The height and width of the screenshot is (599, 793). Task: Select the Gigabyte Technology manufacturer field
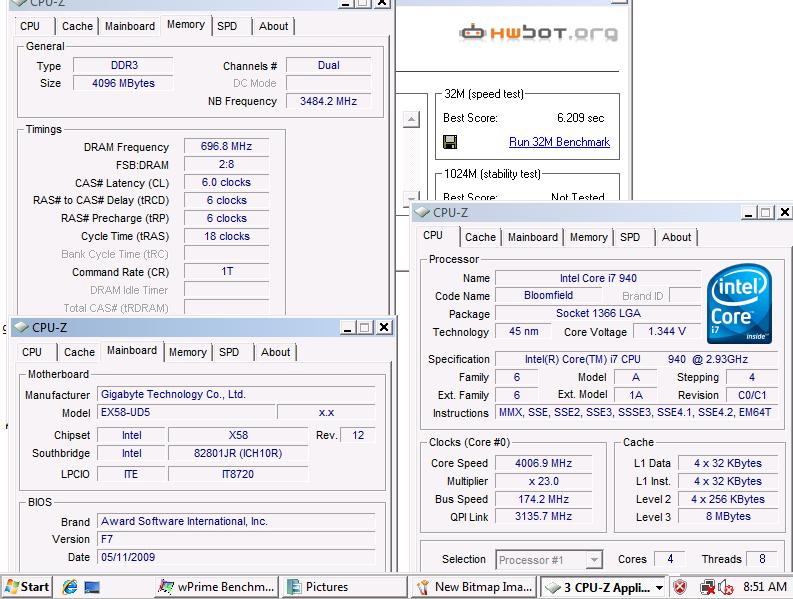point(236,394)
